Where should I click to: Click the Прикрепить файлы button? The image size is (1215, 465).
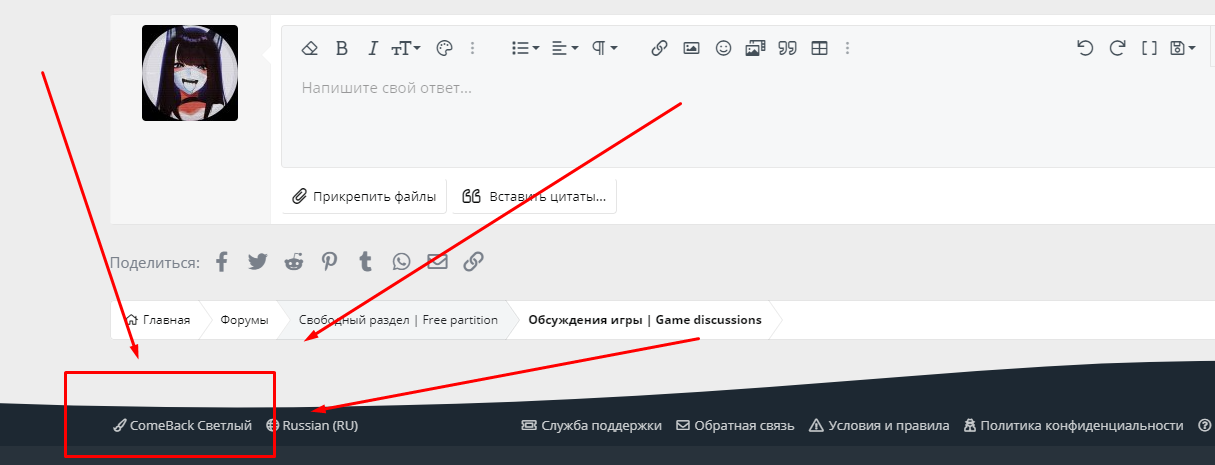tap(364, 197)
